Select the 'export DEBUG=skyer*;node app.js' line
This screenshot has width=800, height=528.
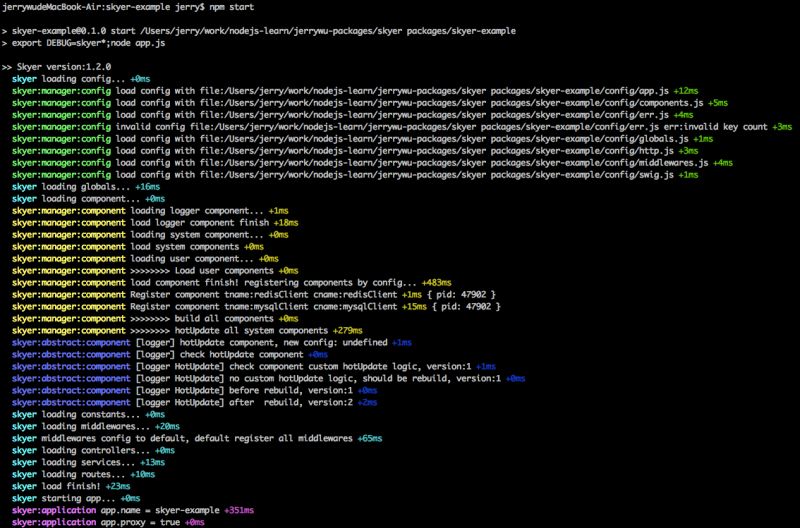tap(84, 43)
